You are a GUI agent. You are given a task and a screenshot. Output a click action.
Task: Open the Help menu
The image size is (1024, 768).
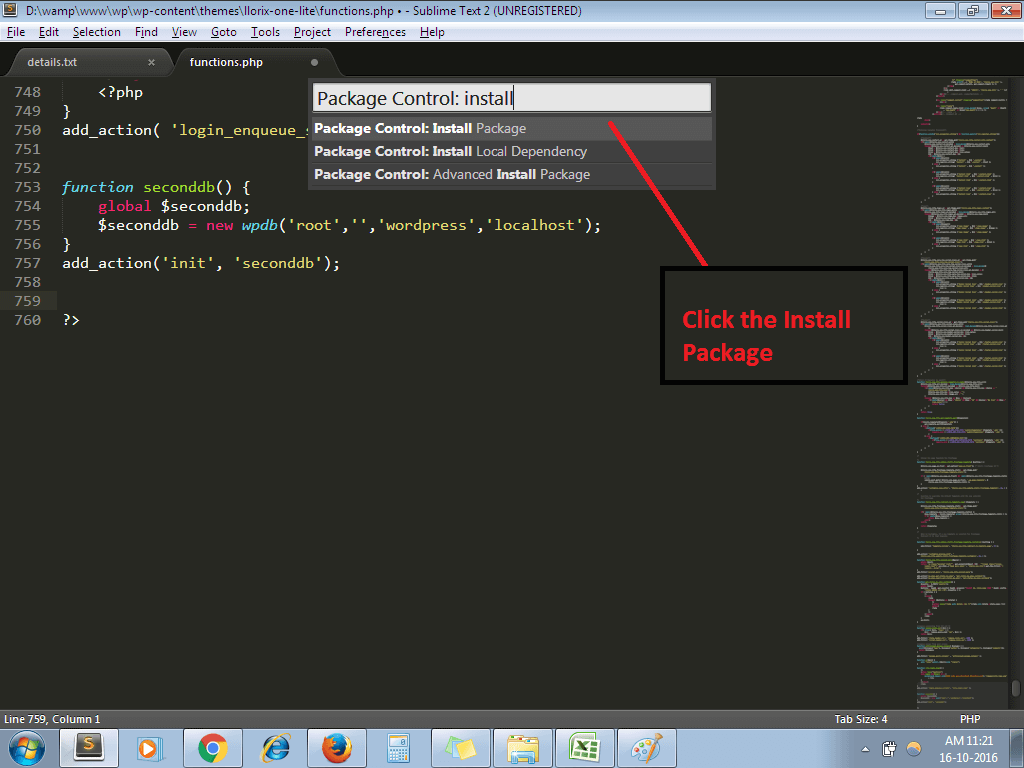(432, 32)
